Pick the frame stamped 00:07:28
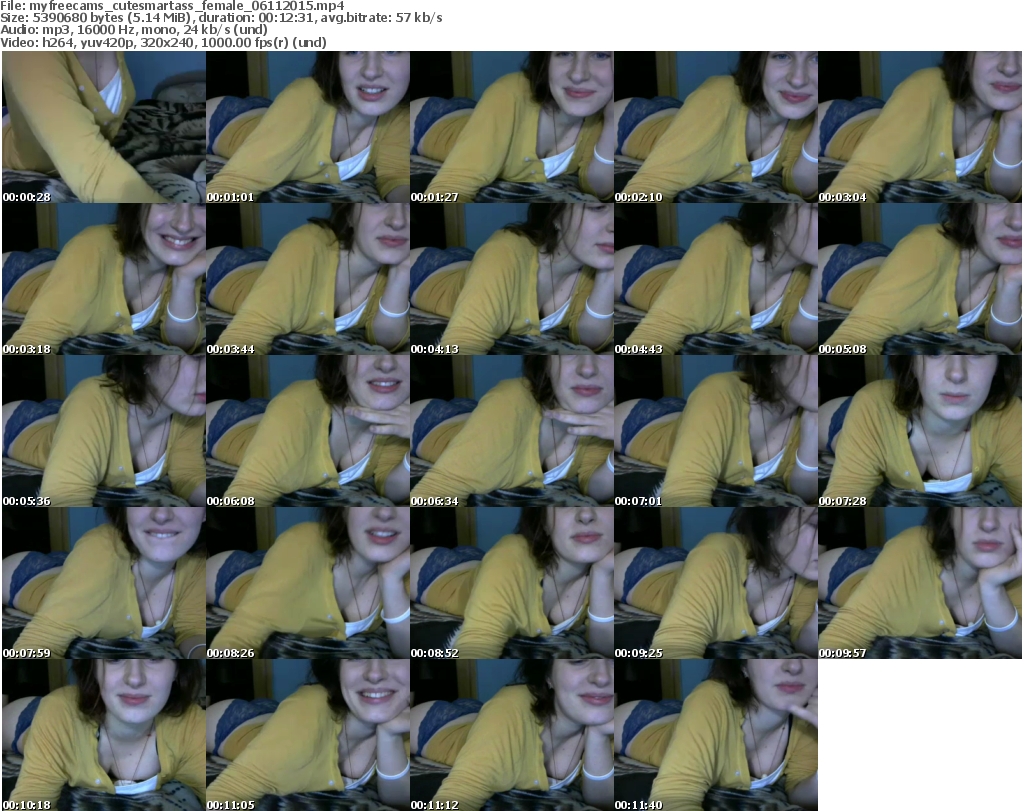This screenshot has height=811, width=1024. point(920,431)
